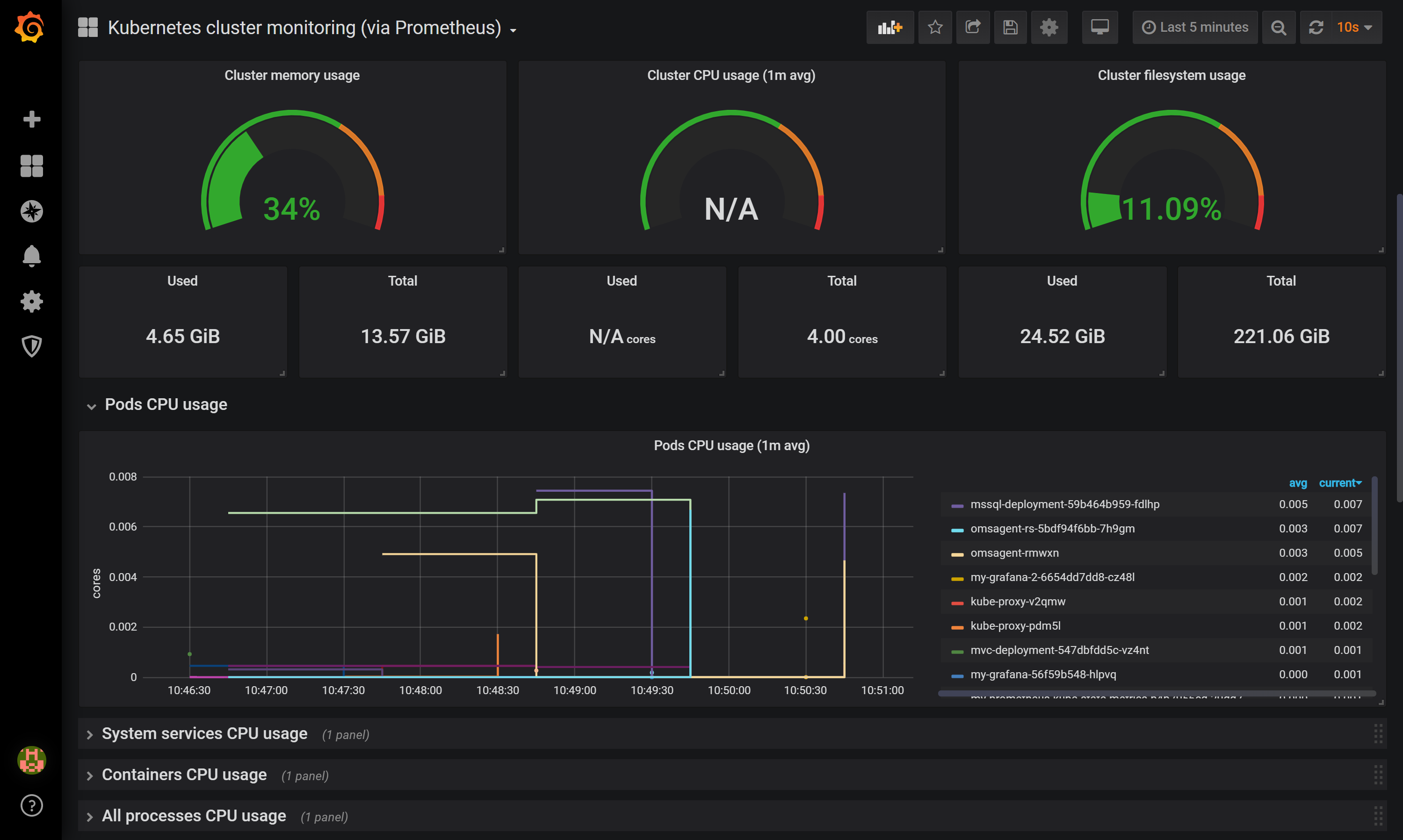Grab drag handle of All processes row
Image resolution: width=1403 pixels, height=840 pixels.
coord(1378,816)
